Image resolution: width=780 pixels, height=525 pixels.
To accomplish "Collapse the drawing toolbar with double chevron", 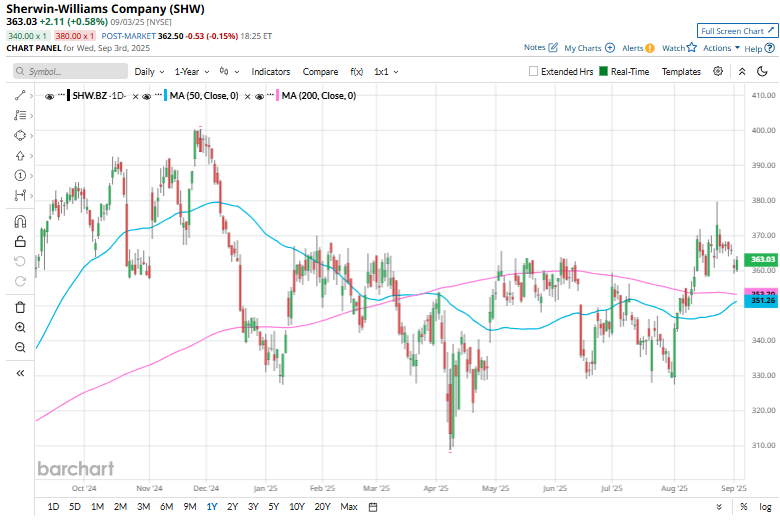I will click(20, 373).
